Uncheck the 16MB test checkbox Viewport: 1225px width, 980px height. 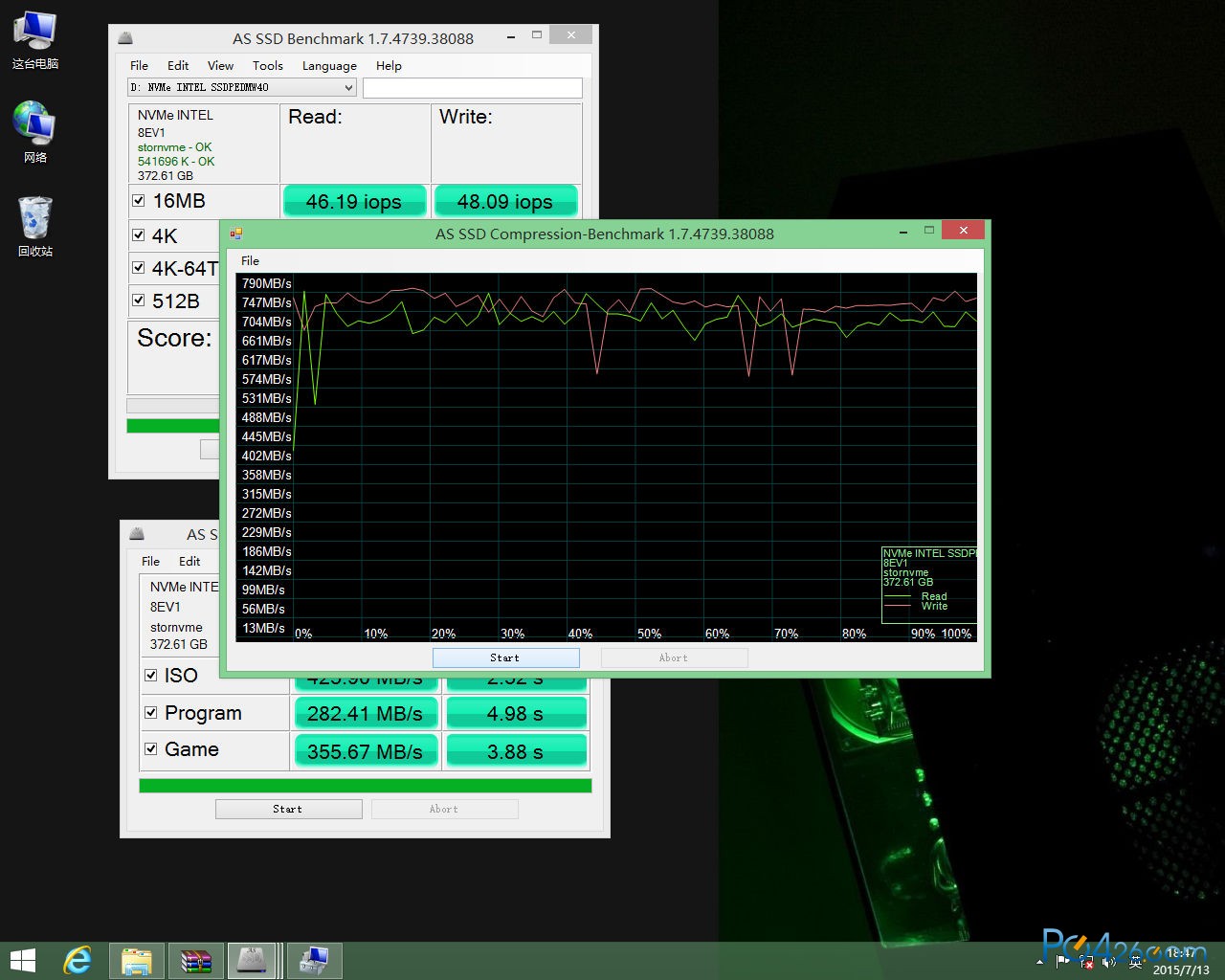139,201
